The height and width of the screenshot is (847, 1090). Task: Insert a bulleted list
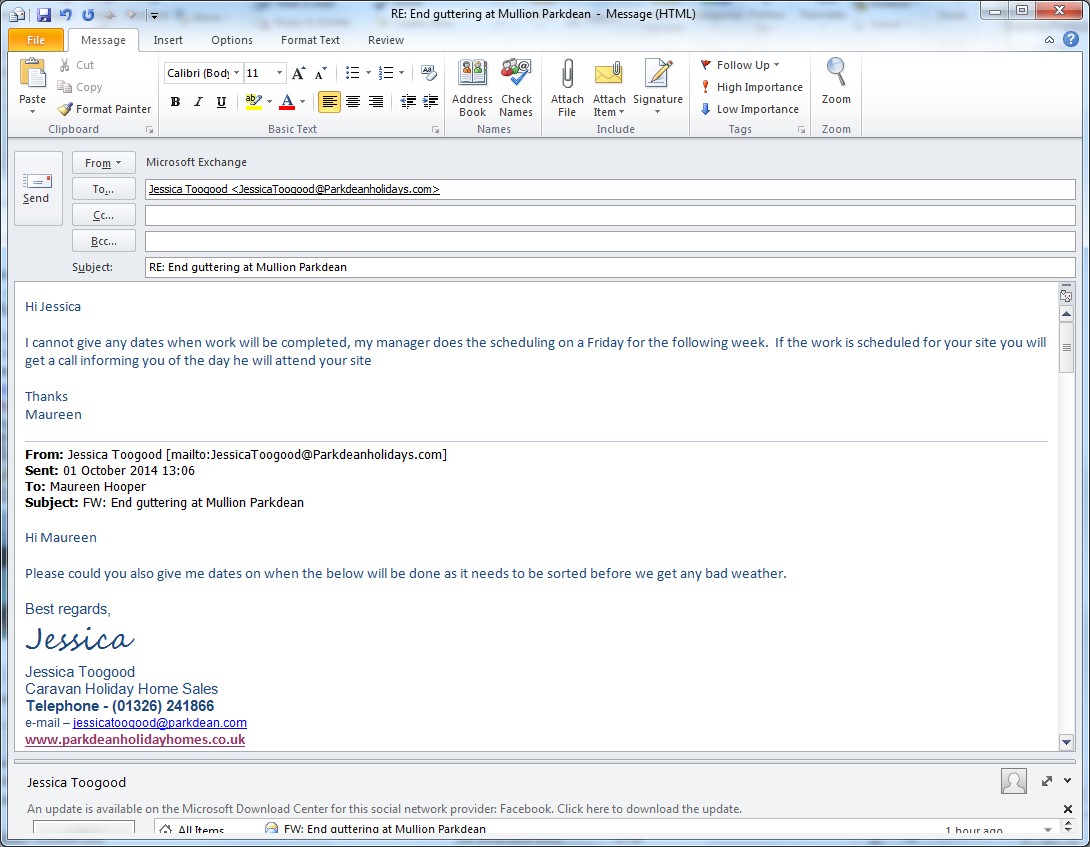(352, 73)
